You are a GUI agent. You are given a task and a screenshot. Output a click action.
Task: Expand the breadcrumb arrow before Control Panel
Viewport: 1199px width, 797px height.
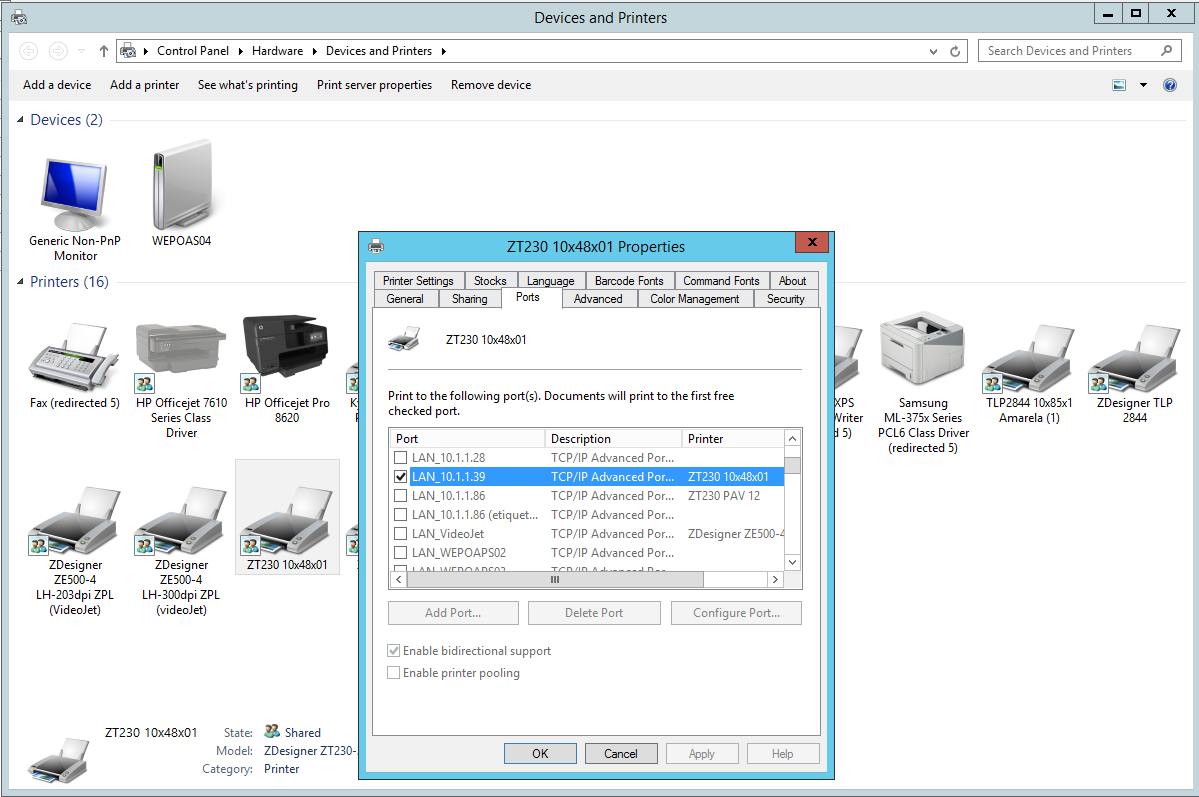tap(145, 51)
